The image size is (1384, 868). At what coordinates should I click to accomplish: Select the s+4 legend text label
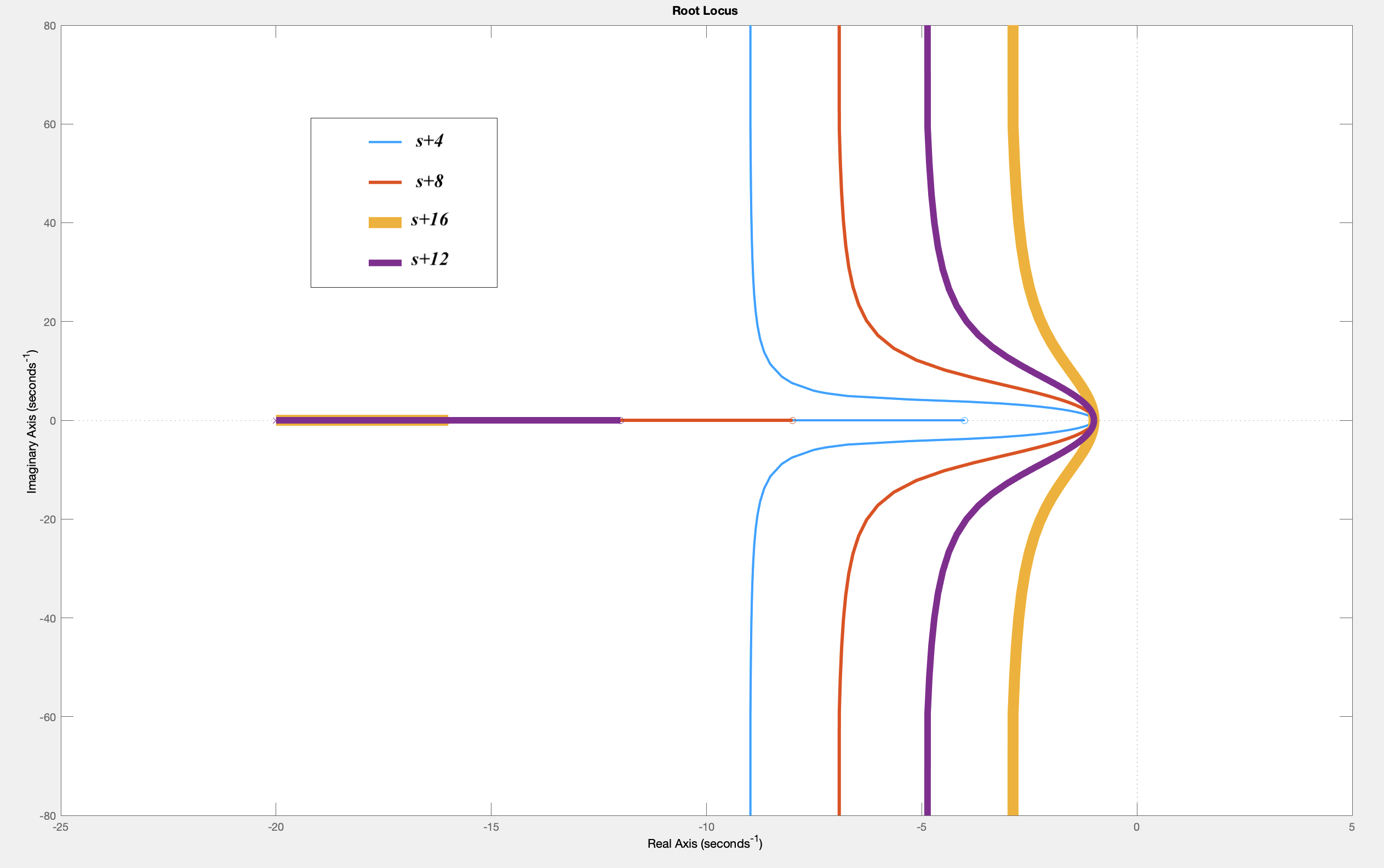coord(430,141)
